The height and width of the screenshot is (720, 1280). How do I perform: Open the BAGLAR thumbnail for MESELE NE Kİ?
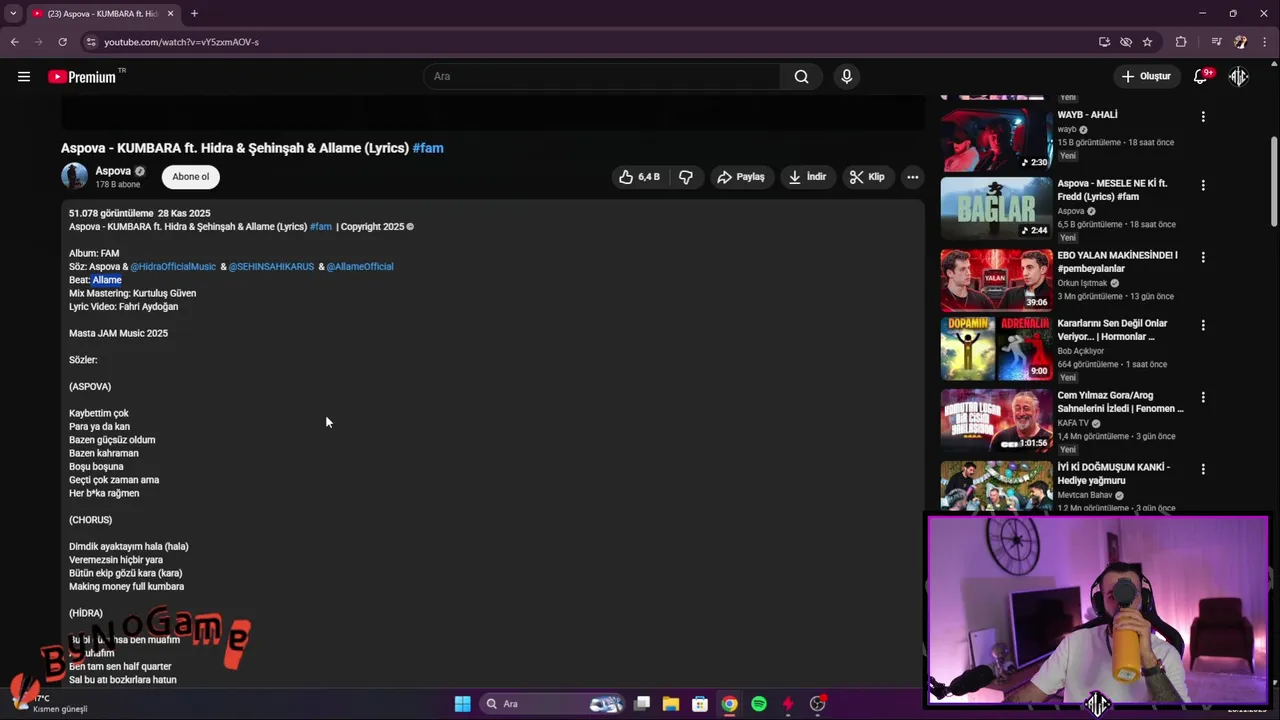(x=996, y=208)
